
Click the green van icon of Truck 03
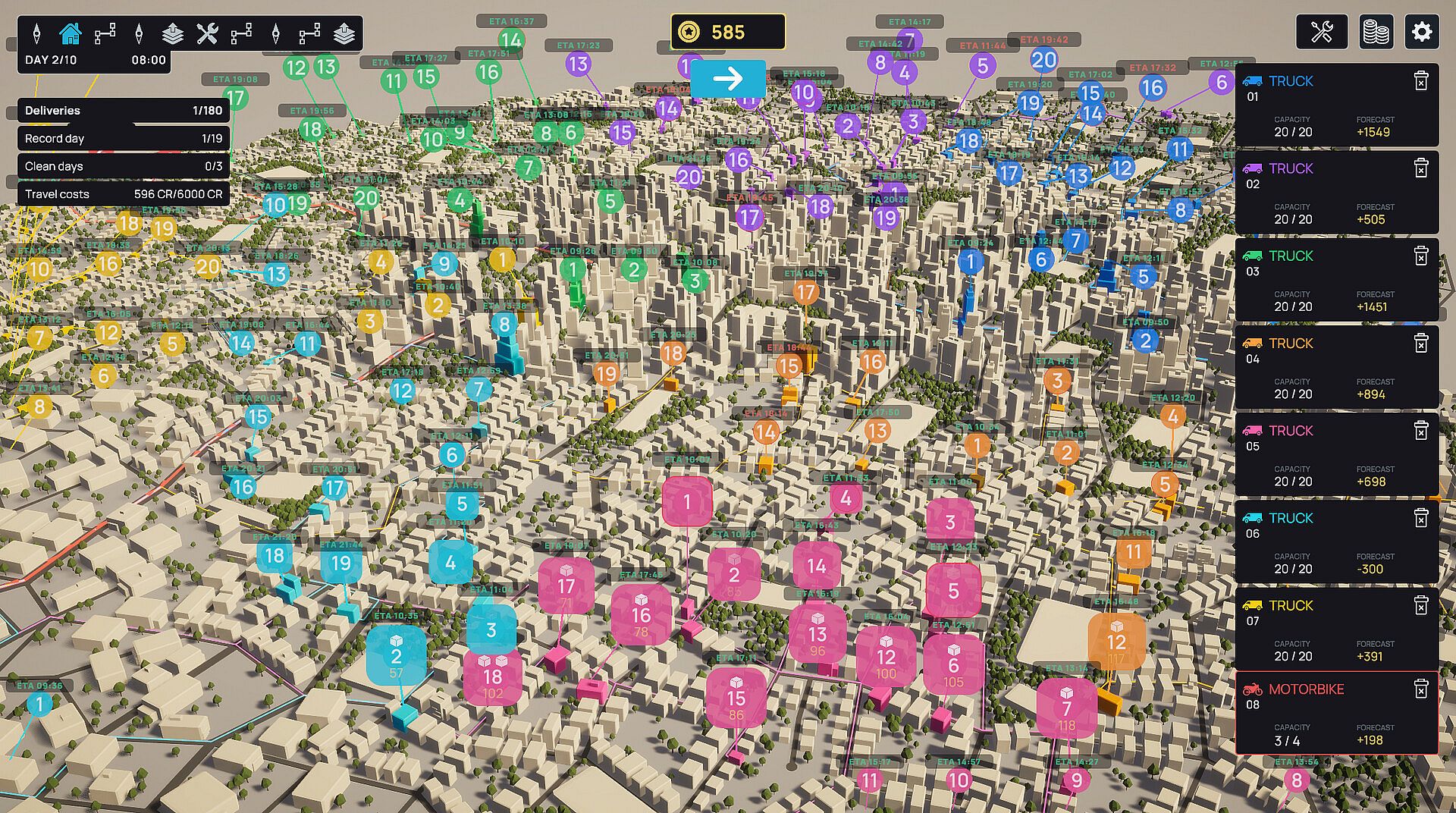click(1252, 256)
